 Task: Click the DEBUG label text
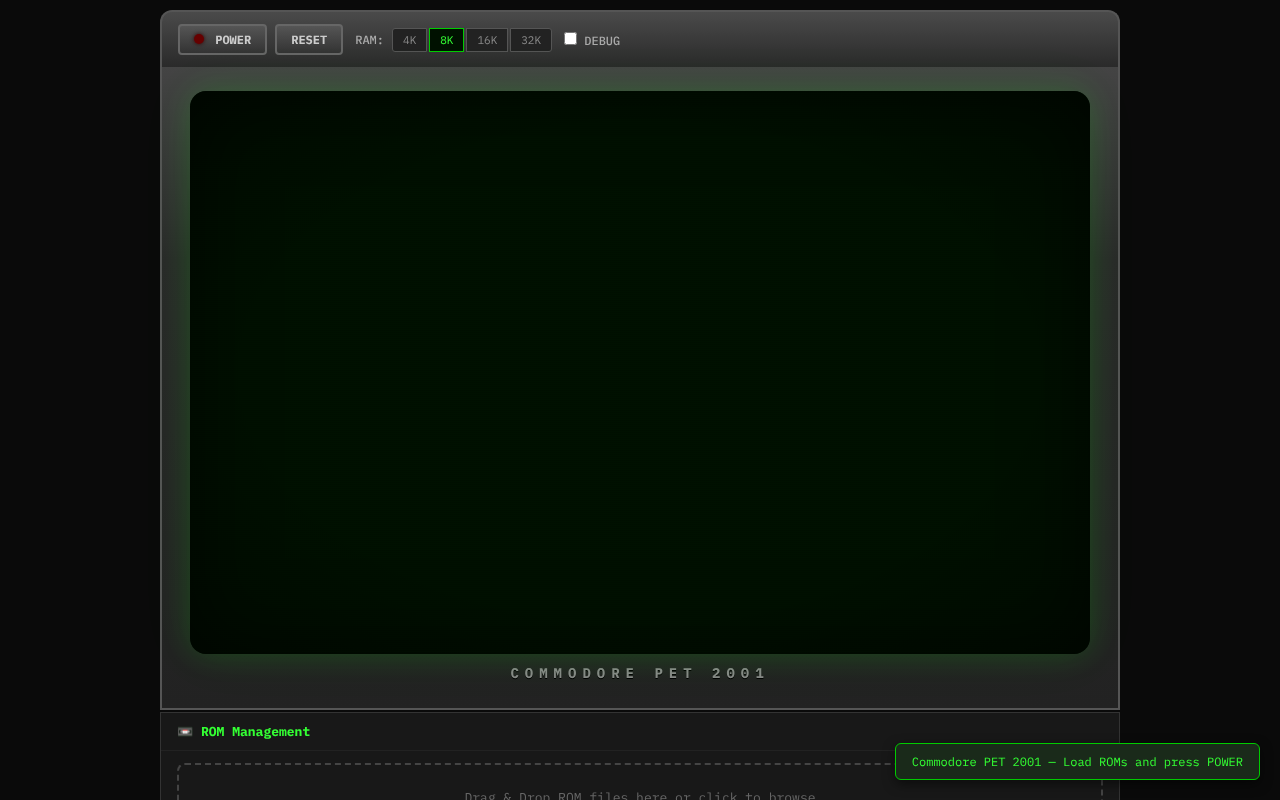[x=602, y=41]
